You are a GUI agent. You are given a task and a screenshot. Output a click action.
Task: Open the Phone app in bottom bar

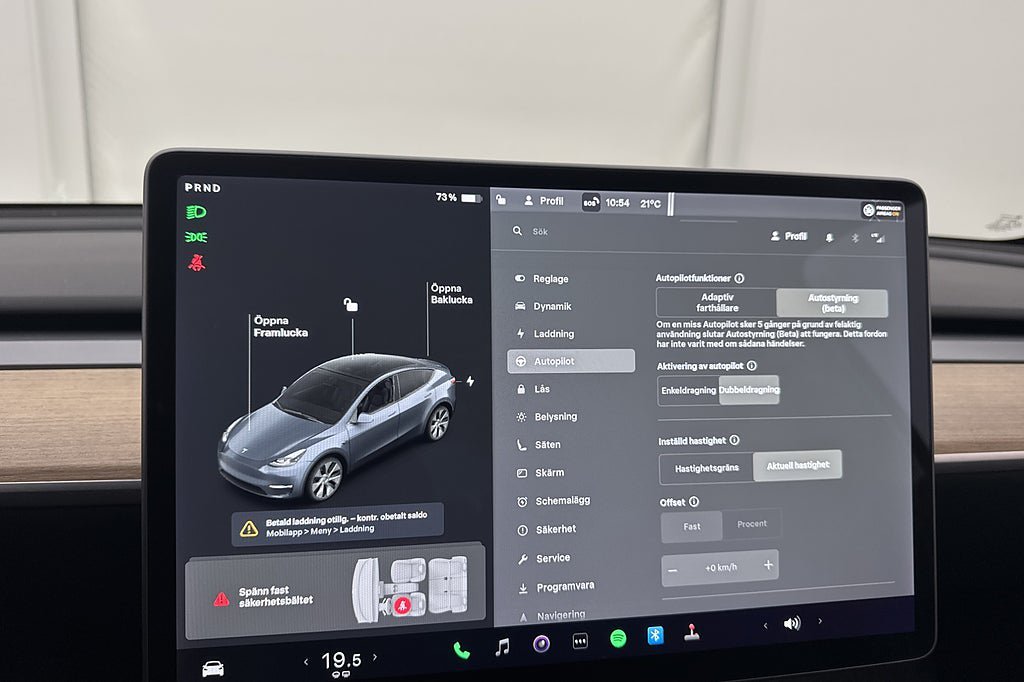[x=461, y=650]
